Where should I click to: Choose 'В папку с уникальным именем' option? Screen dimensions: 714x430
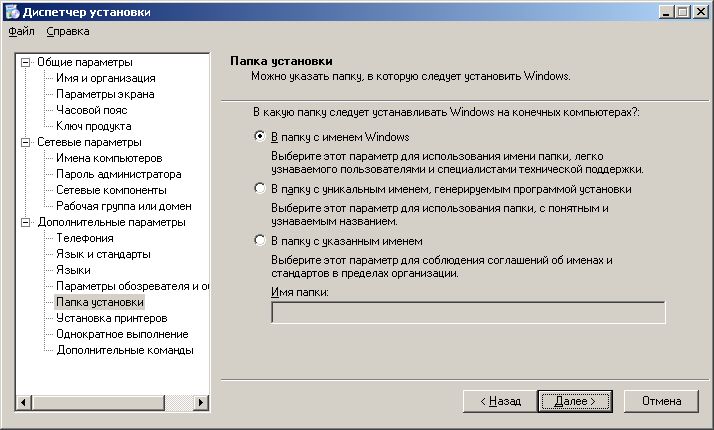coord(260,189)
